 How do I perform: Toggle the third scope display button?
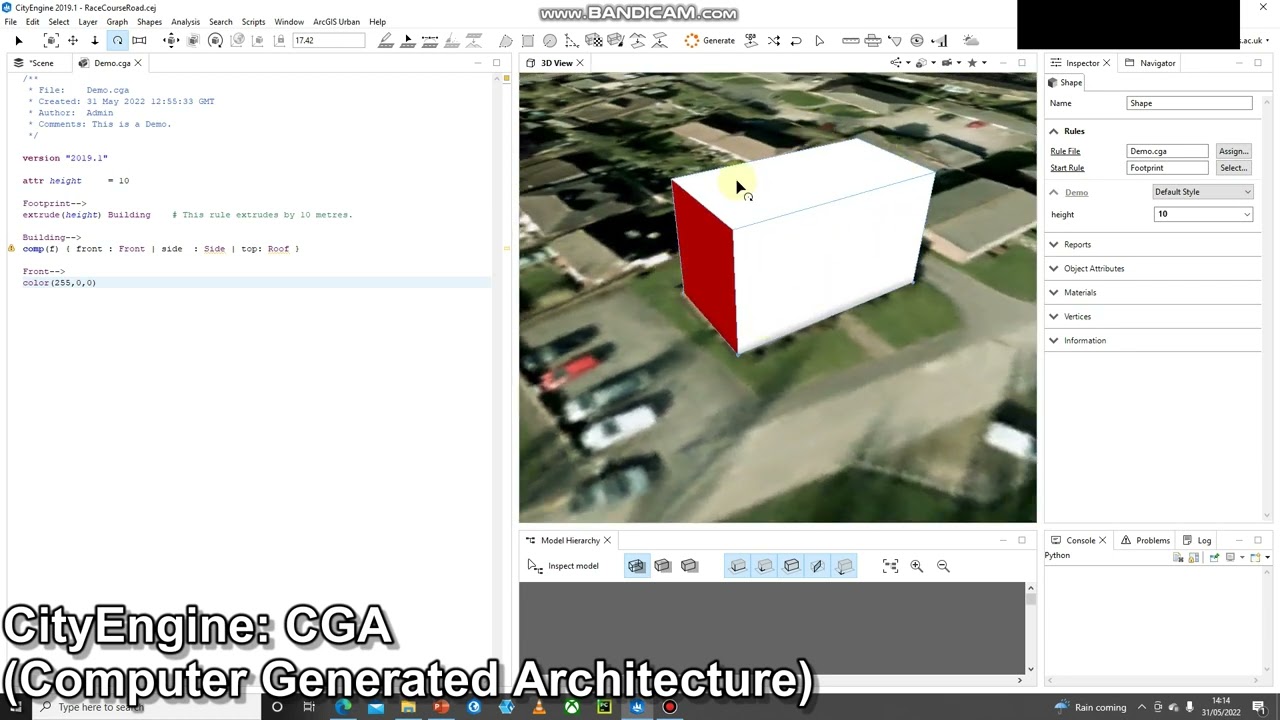(791, 566)
